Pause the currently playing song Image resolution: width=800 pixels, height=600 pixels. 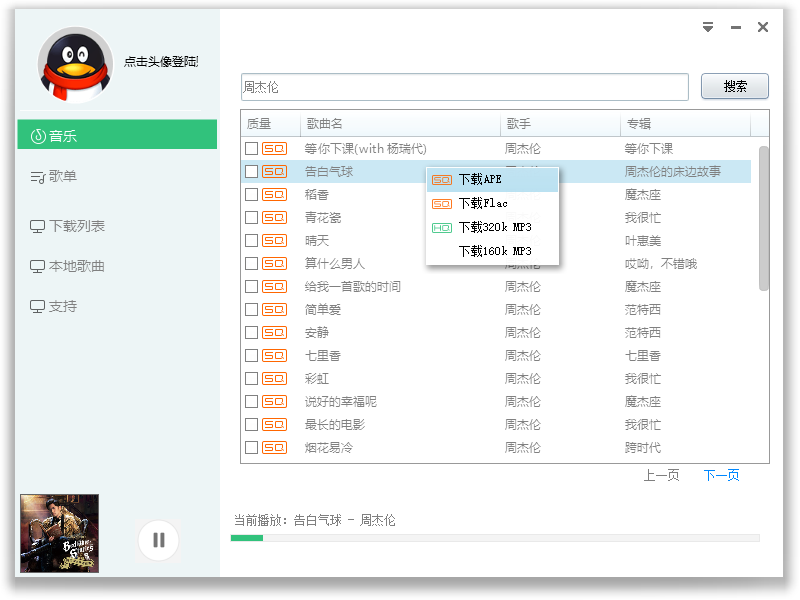159,540
